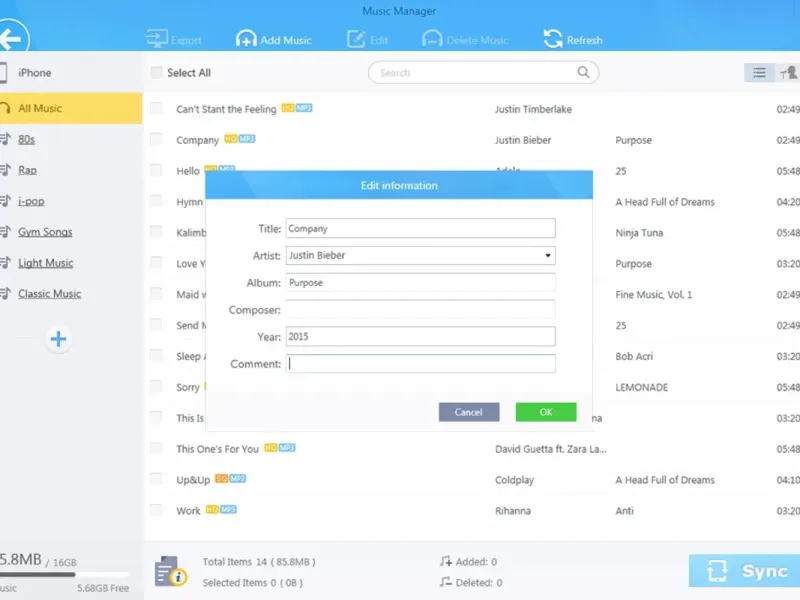Click HQ badge on Can't Stant the Feeling
Viewport: 800px width, 600px height.
[x=288, y=108]
